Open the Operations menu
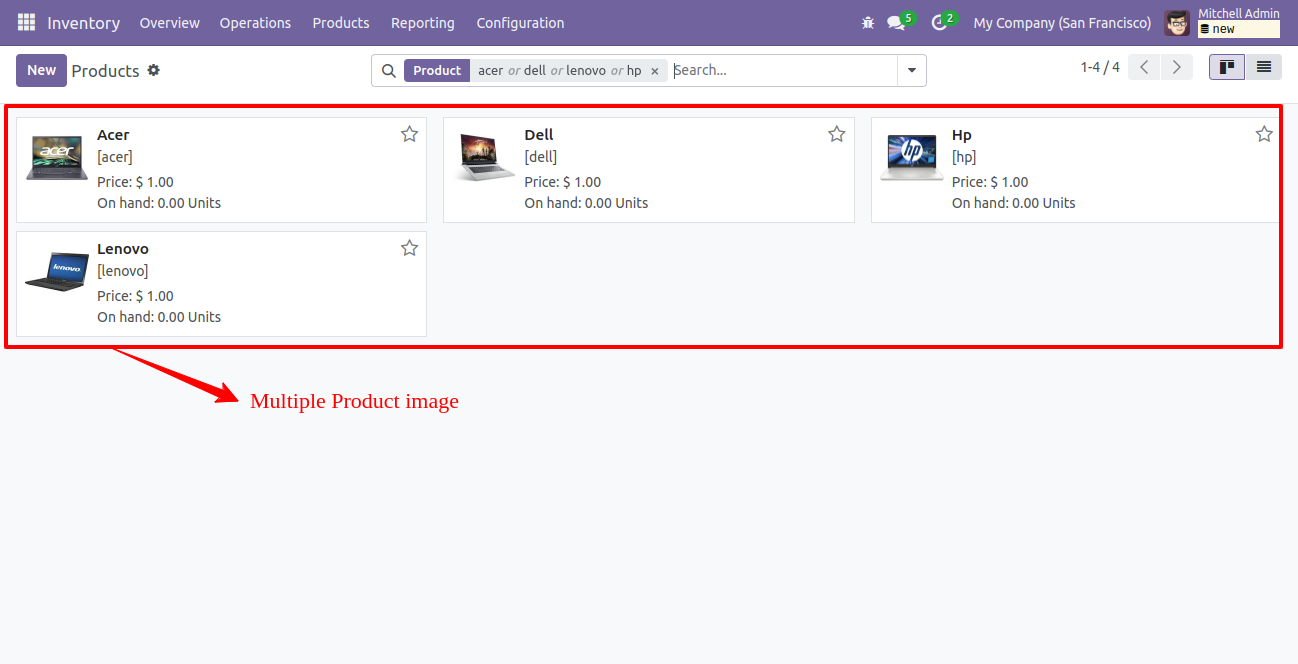This screenshot has height=664, width=1298. pyautogui.click(x=255, y=22)
